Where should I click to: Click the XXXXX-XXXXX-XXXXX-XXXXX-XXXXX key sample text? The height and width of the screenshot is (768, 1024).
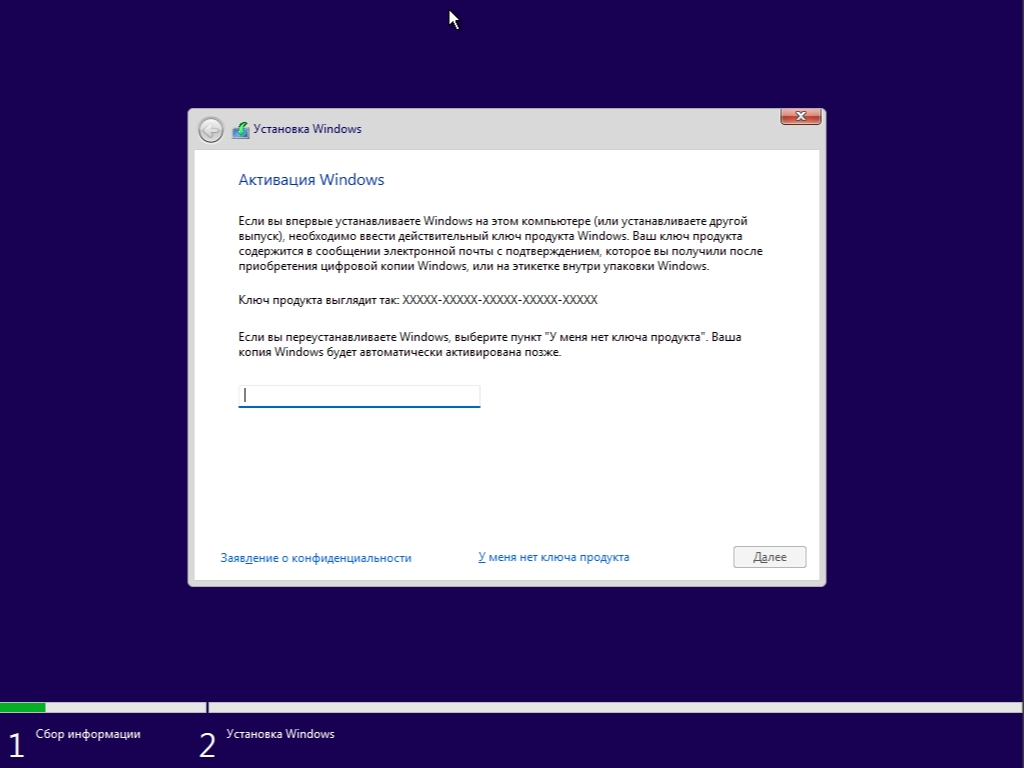pyautogui.click(x=500, y=300)
